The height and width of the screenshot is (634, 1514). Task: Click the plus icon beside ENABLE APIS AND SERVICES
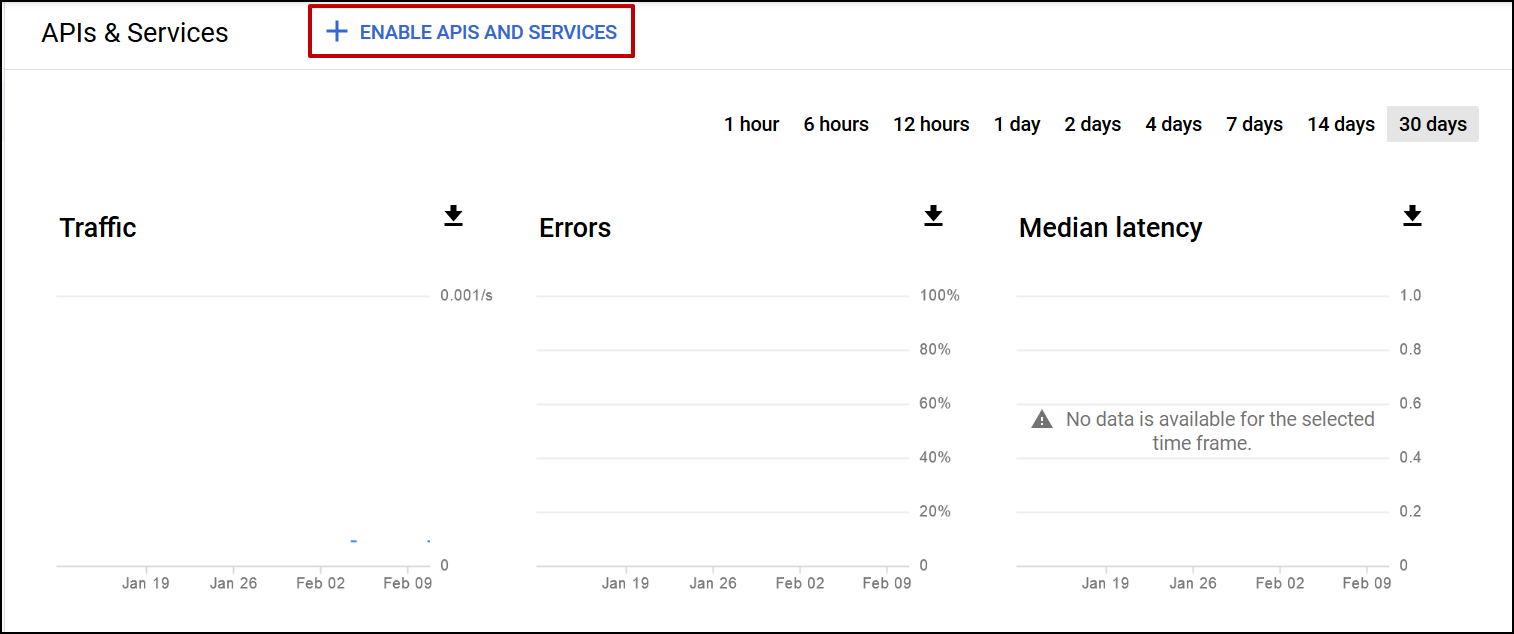336,31
